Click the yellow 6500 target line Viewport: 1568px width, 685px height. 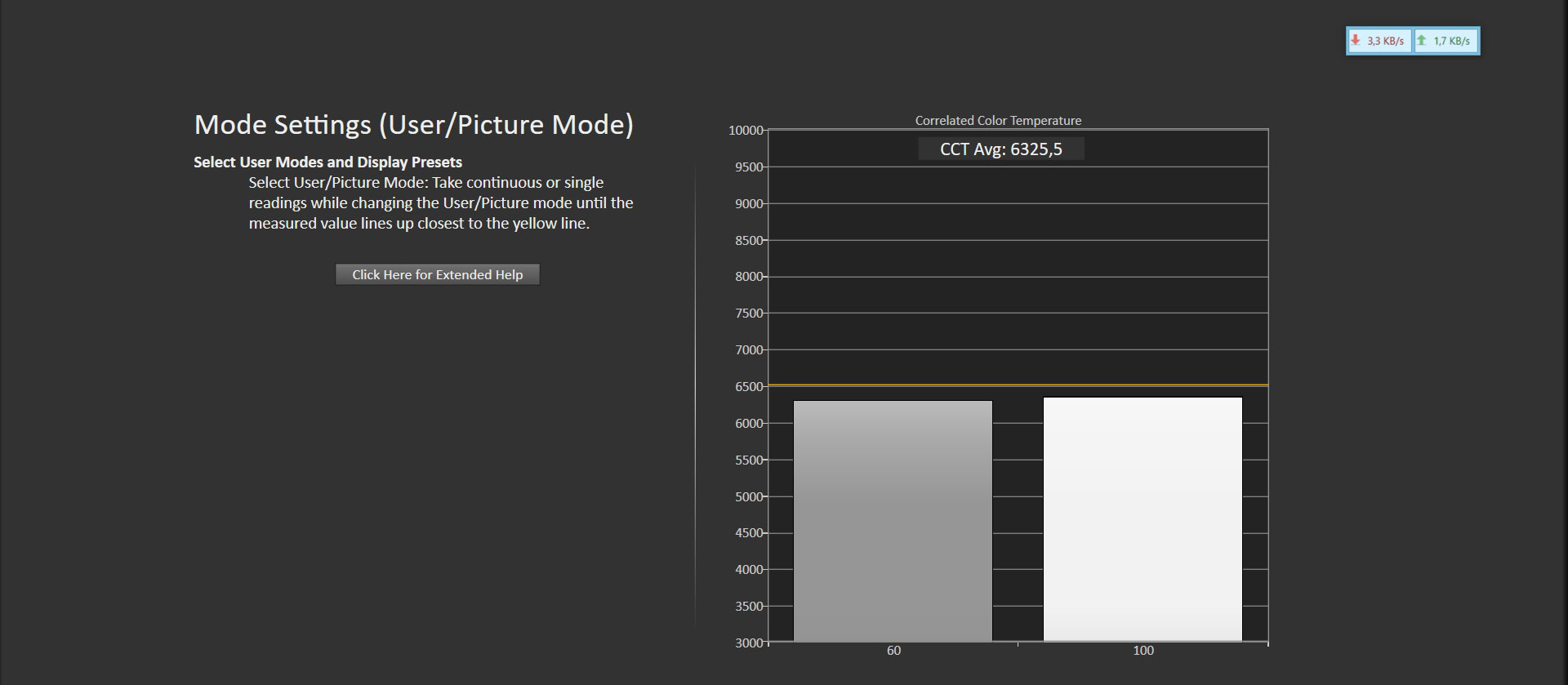point(1018,385)
